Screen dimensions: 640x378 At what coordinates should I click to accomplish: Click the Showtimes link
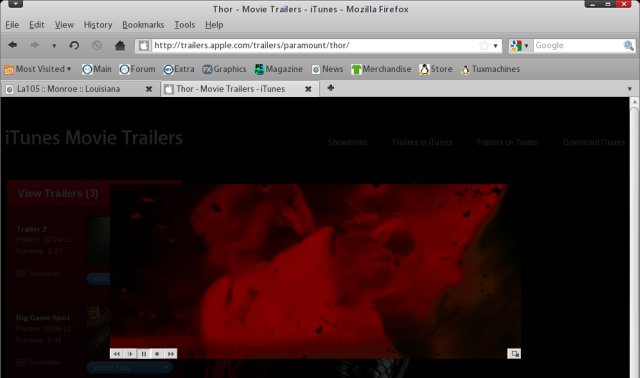pyautogui.click(x=348, y=142)
